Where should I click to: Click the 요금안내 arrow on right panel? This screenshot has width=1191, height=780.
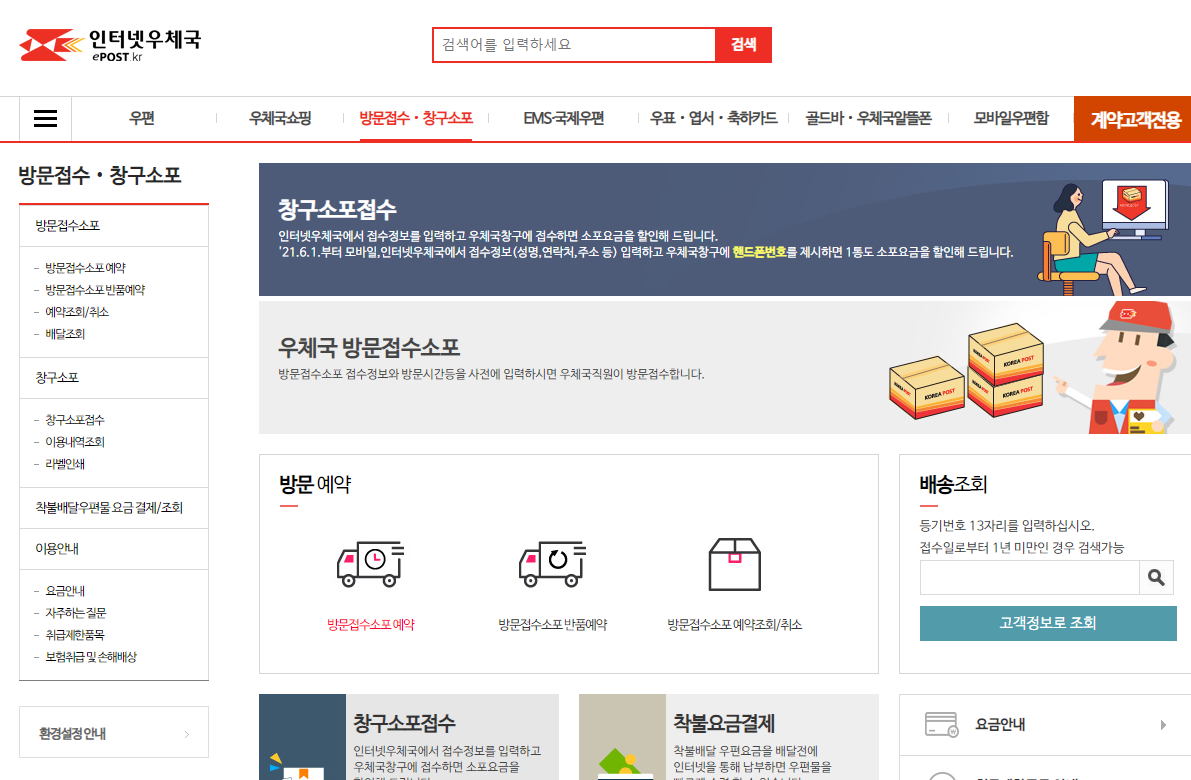point(1163,725)
